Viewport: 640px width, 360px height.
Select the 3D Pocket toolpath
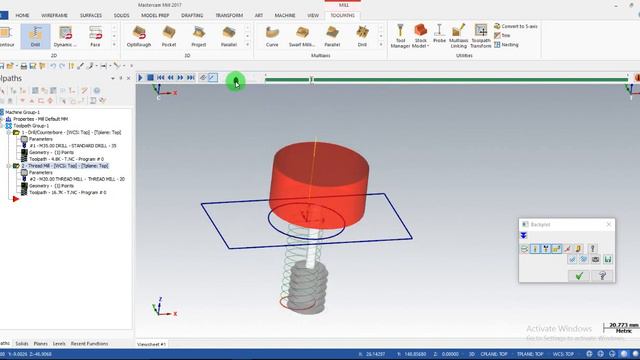(x=169, y=36)
